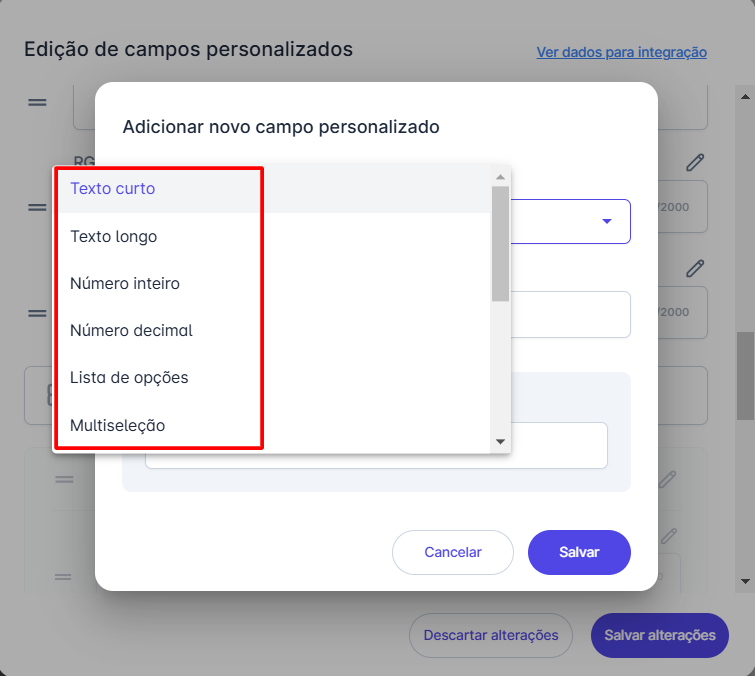Open the Ver dados para integração link
The height and width of the screenshot is (676, 755).
(621, 52)
